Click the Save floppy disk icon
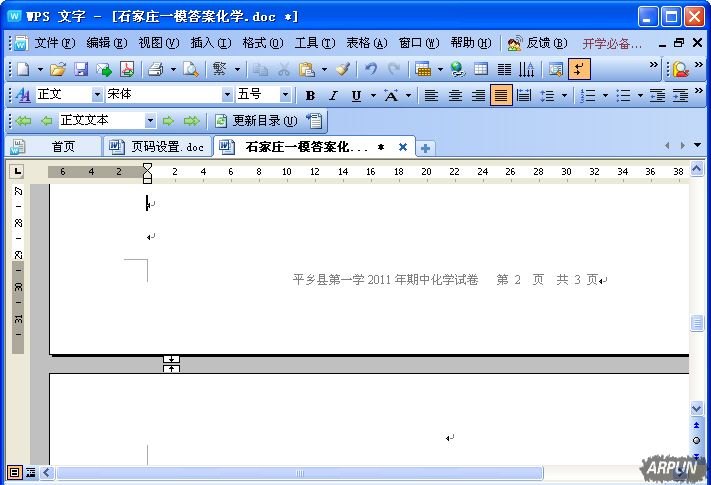711x485 pixels. pos(81,69)
